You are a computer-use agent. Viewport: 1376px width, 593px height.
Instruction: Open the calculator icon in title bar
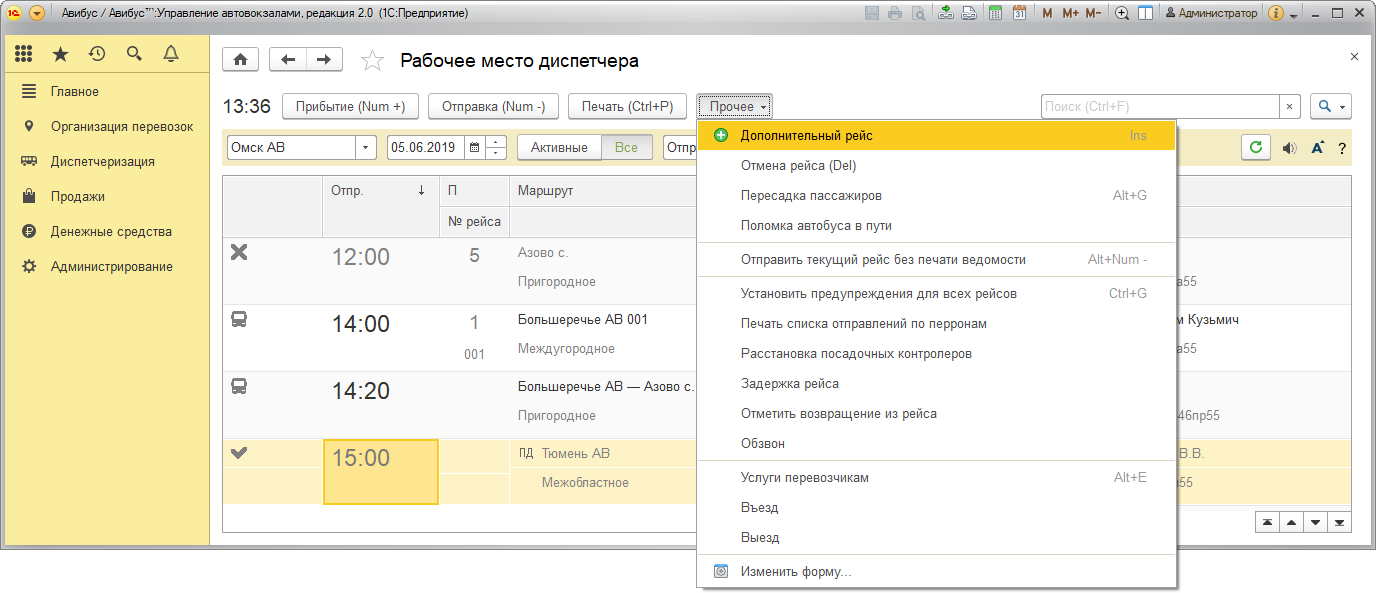point(995,14)
